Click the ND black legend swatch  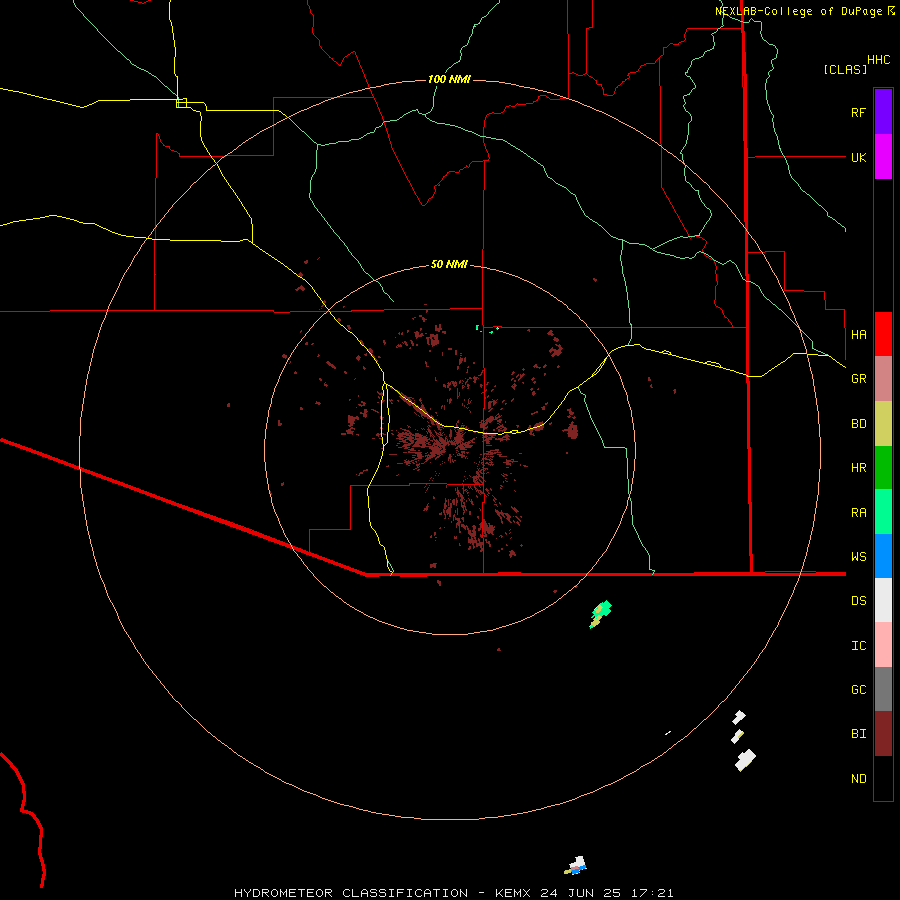[883, 778]
